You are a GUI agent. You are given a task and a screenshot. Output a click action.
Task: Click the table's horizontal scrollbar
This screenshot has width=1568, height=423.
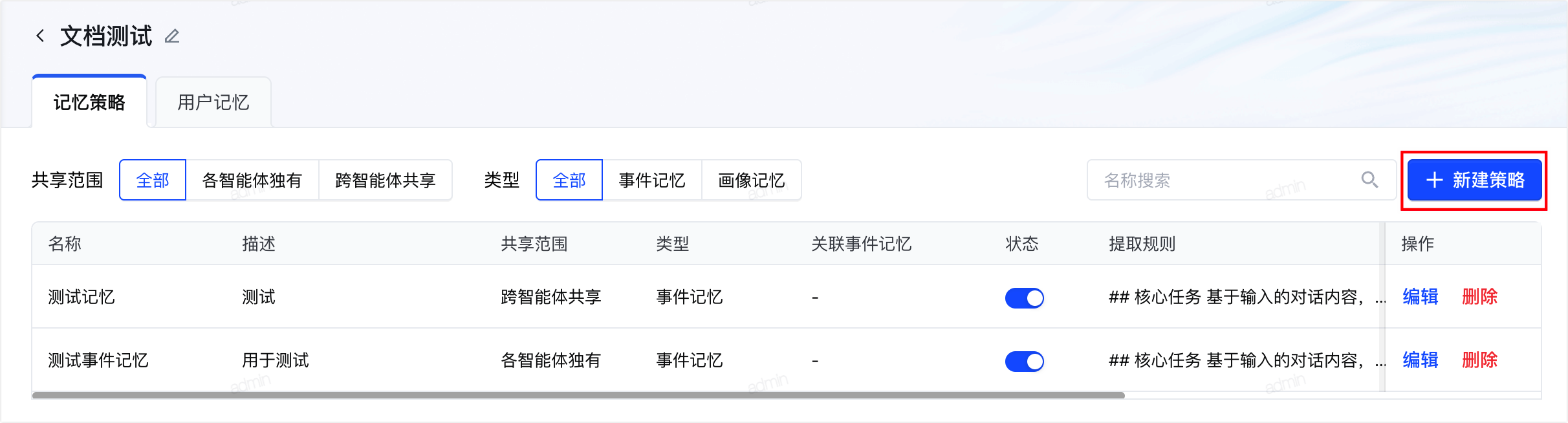[x=578, y=395]
